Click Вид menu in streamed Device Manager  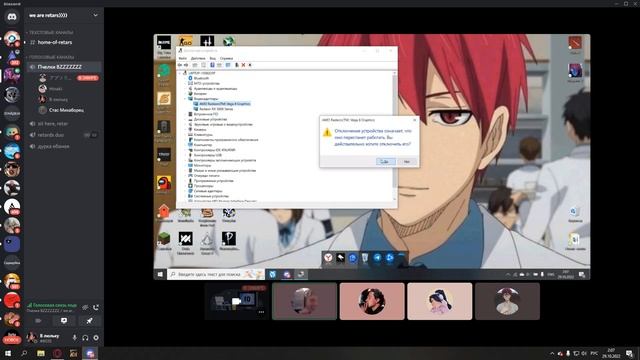click(213, 58)
